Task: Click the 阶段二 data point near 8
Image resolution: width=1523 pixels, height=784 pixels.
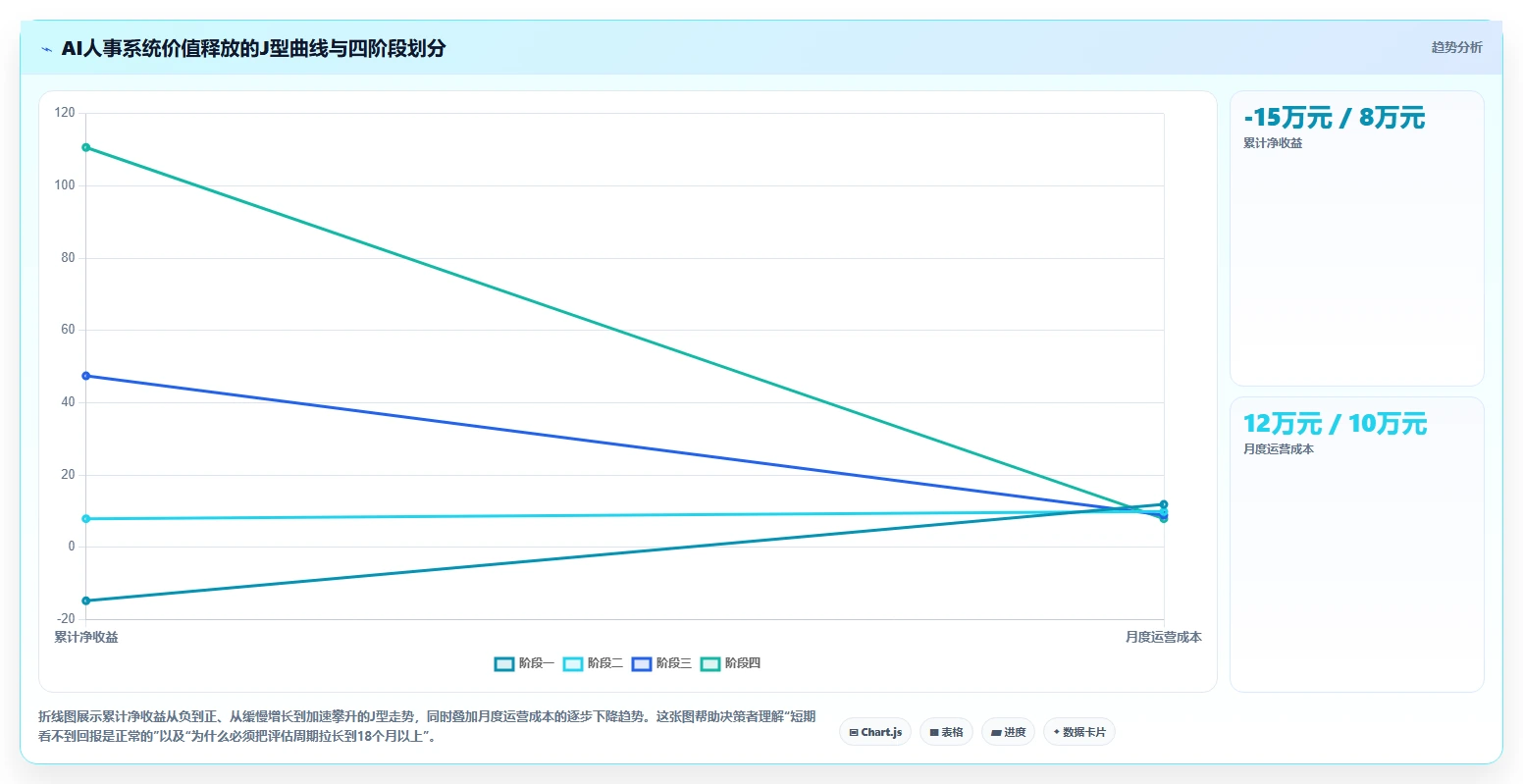Action: click(86, 519)
